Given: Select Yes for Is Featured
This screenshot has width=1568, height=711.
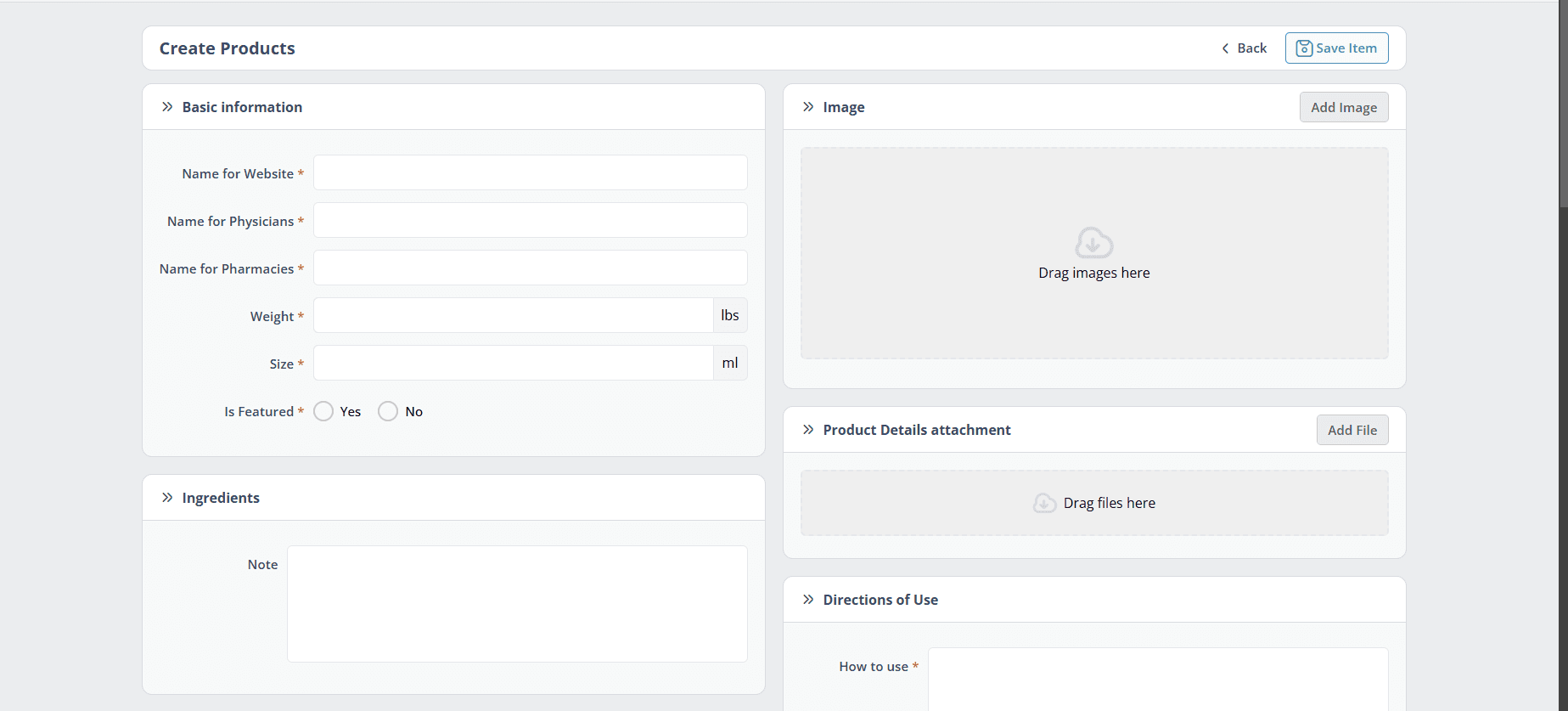Looking at the screenshot, I should 323,411.
